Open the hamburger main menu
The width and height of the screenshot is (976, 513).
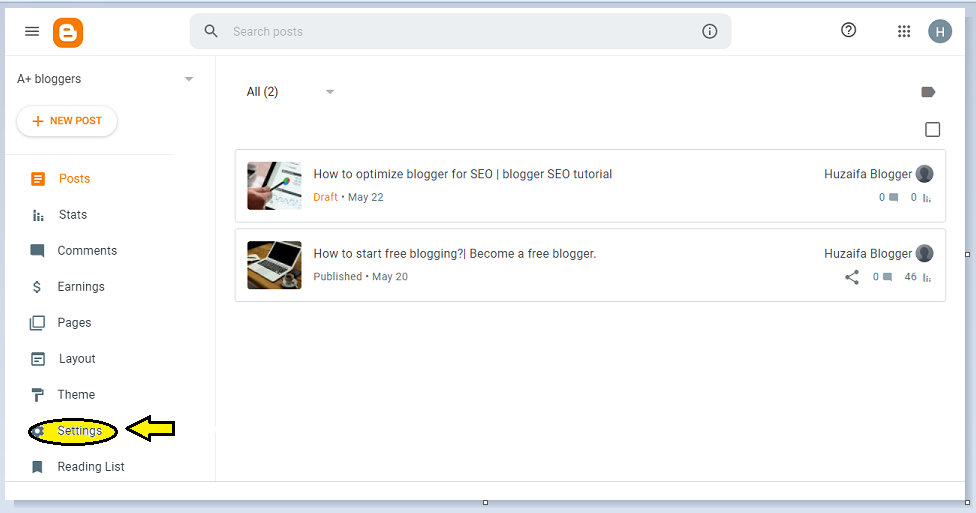[x=32, y=31]
